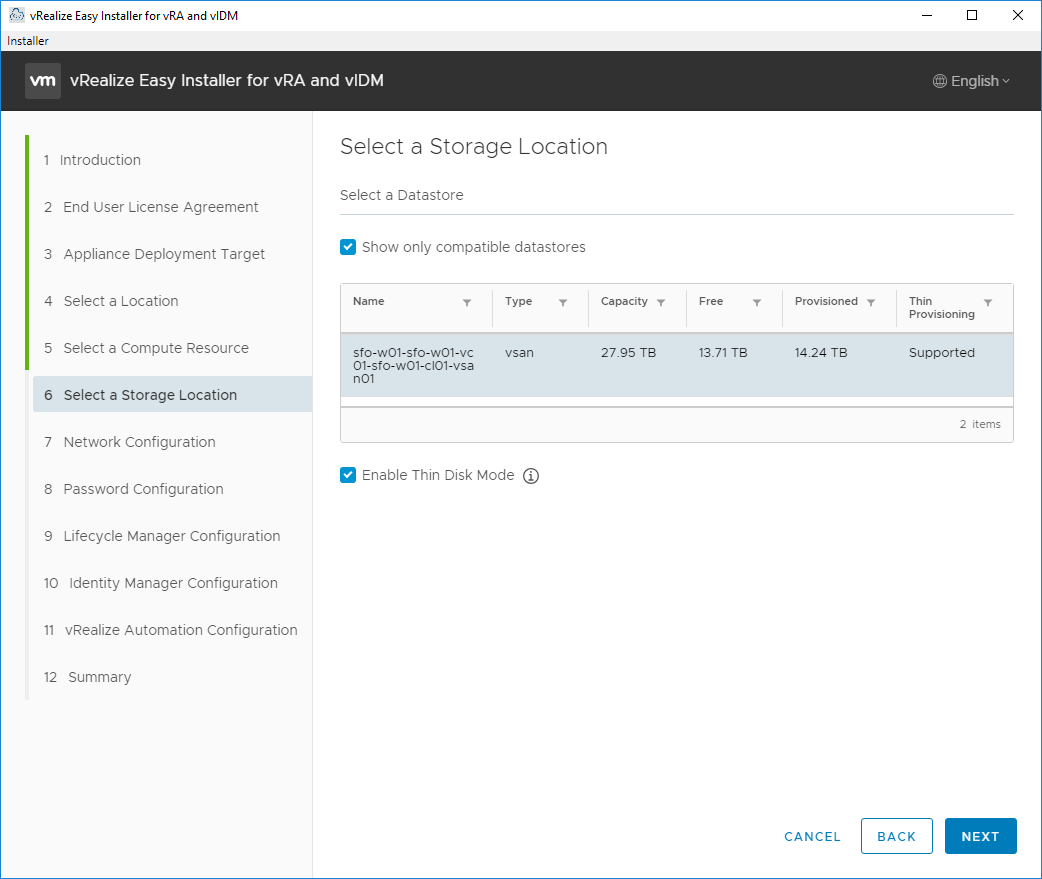Open the filter for Free column
1042x879 pixels.
click(757, 302)
